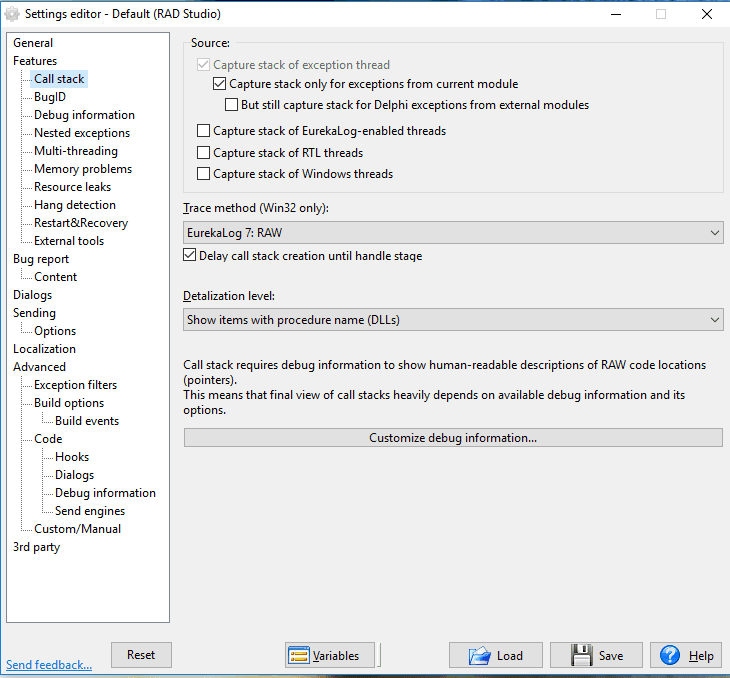The height and width of the screenshot is (678, 730).
Task: Close the Settings editor window
Action: point(707,14)
